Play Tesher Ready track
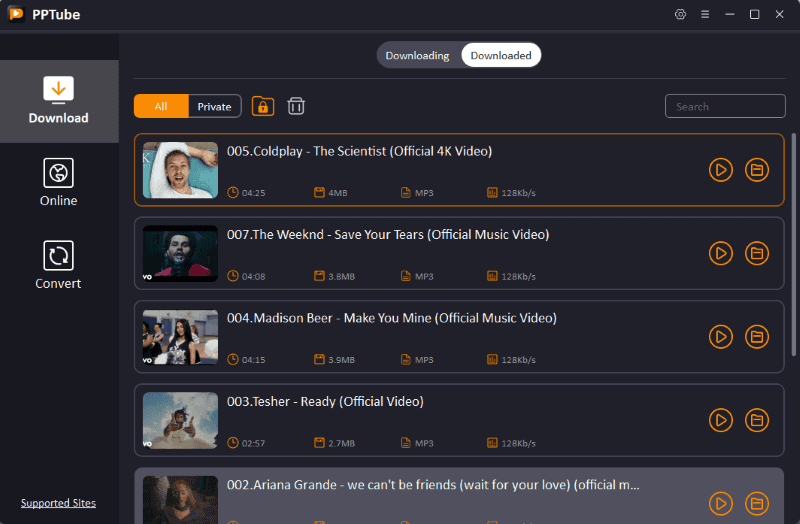Viewport: 800px width, 524px height. tap(720, 419)
